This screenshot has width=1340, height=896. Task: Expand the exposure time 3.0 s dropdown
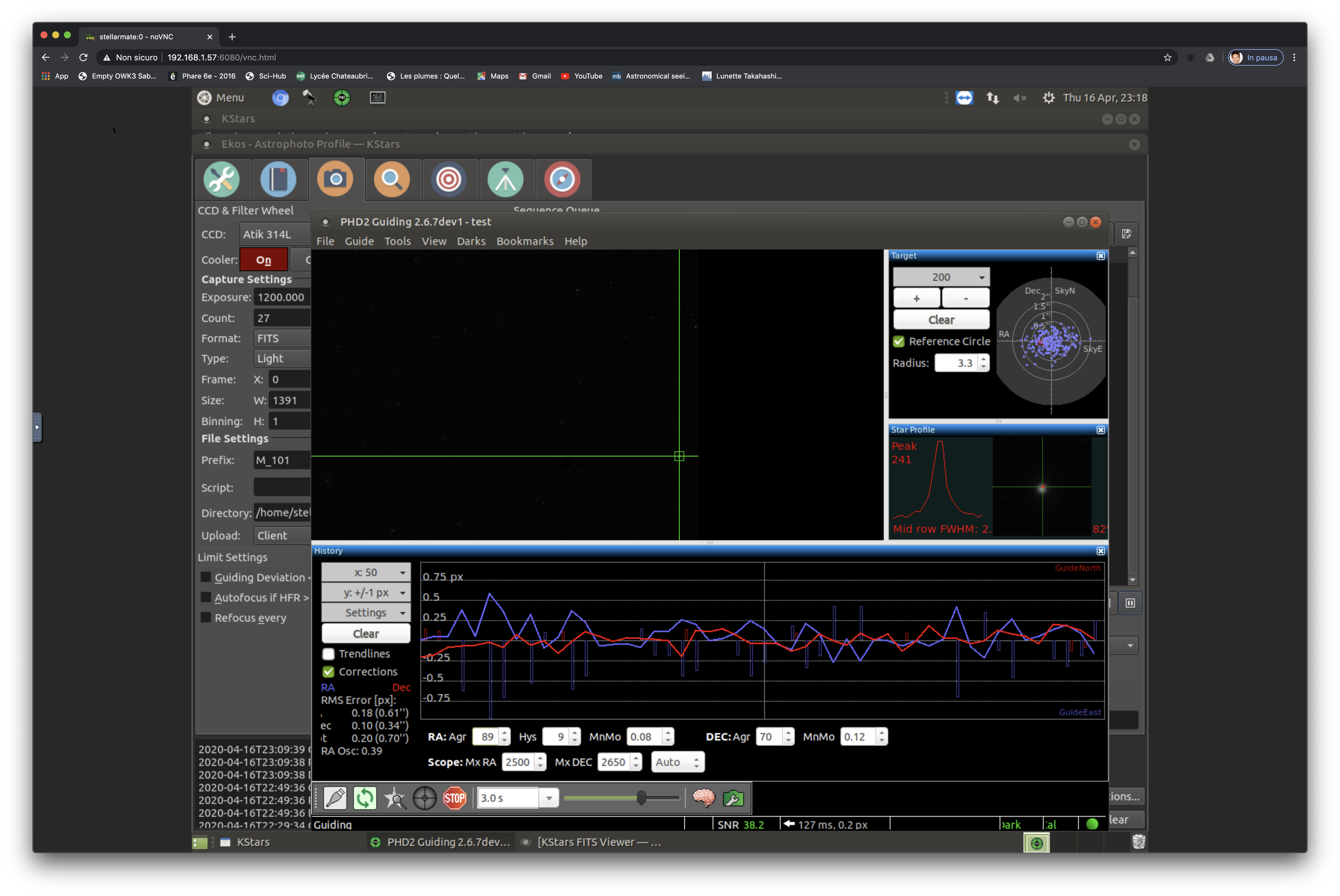point(549,798)
